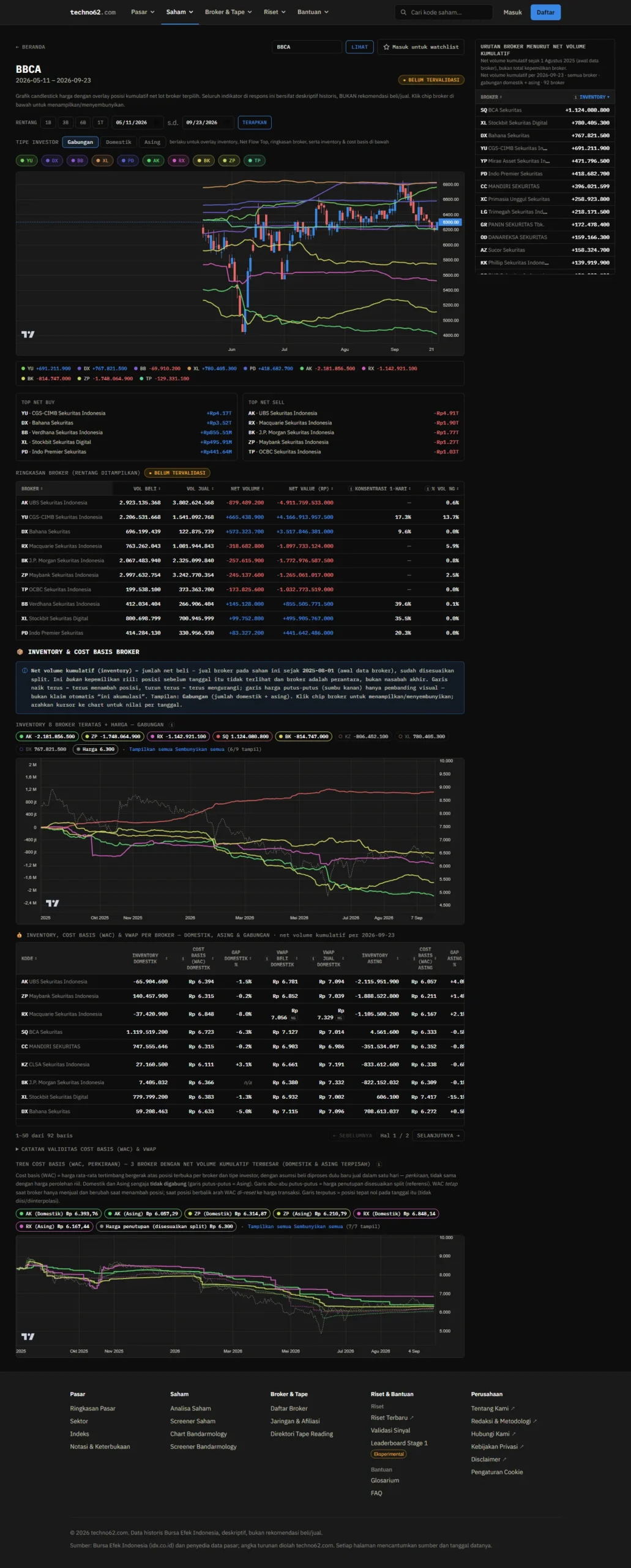Toggle 'ZP (Asing) Rp 6.210,79' cost basis chip

point(312,1213)
